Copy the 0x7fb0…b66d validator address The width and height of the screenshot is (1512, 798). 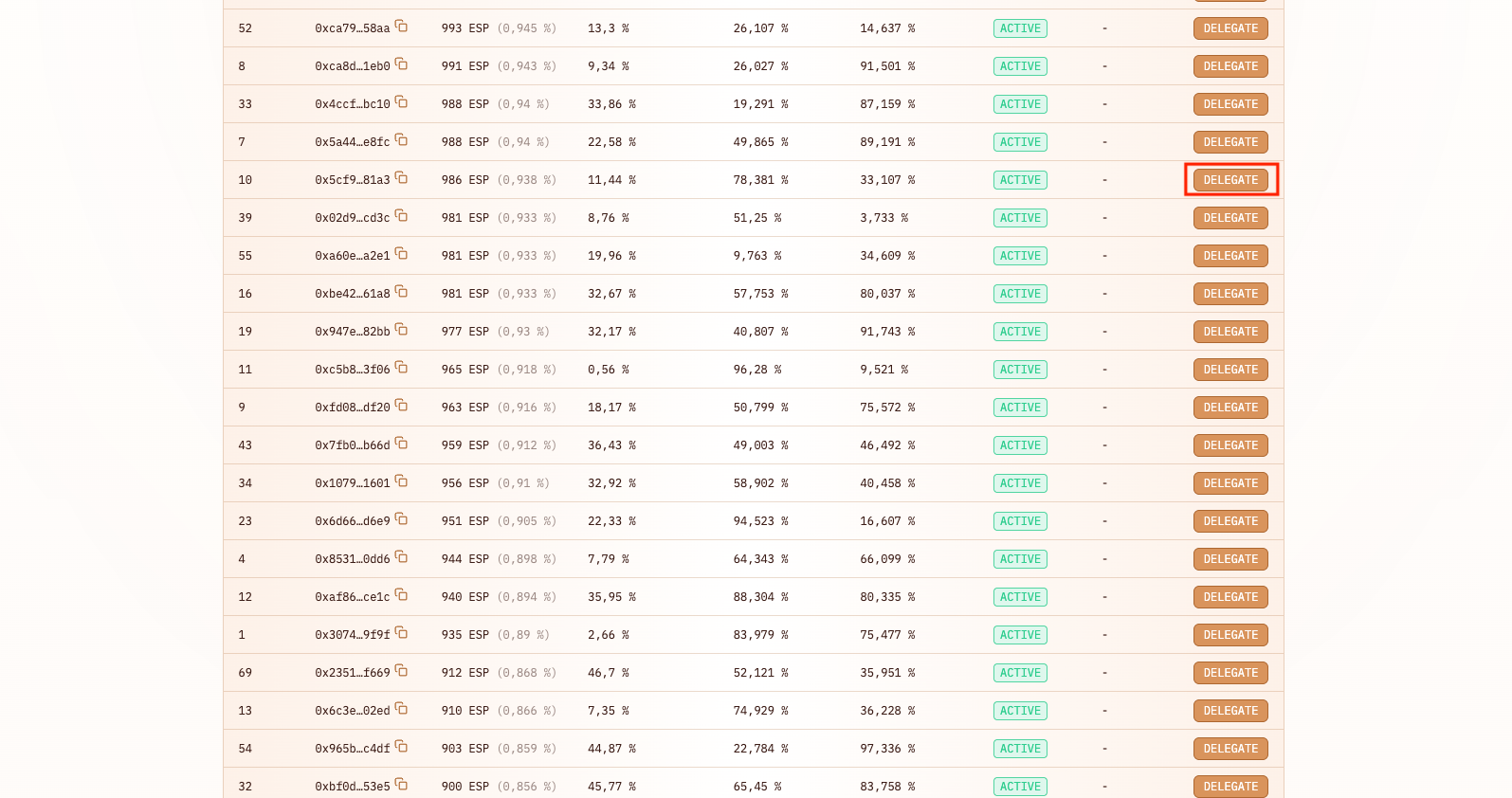[x=401, y=444]
